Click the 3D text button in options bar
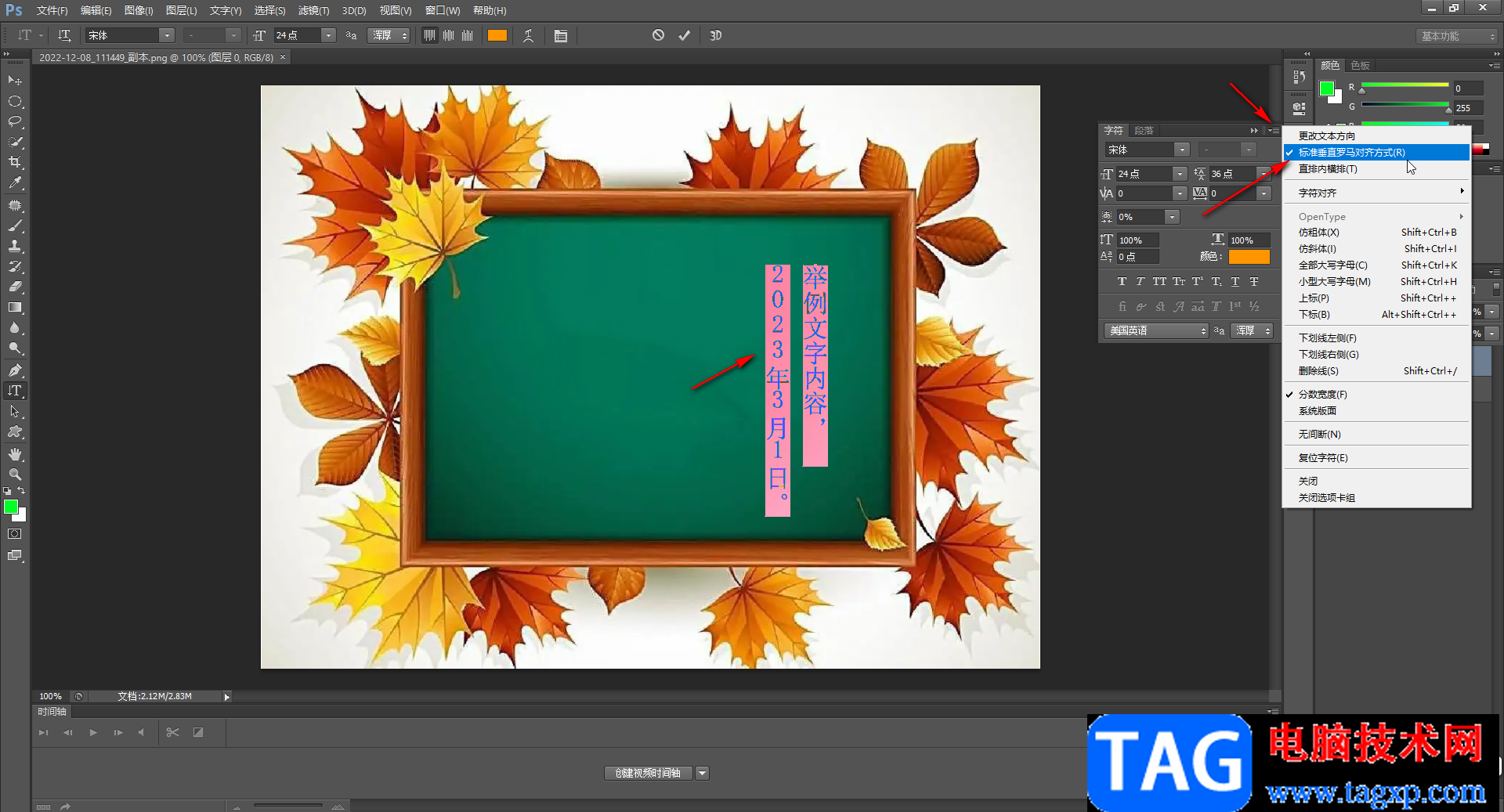This screenshot has height=812, width=1504. click(715, 35)
